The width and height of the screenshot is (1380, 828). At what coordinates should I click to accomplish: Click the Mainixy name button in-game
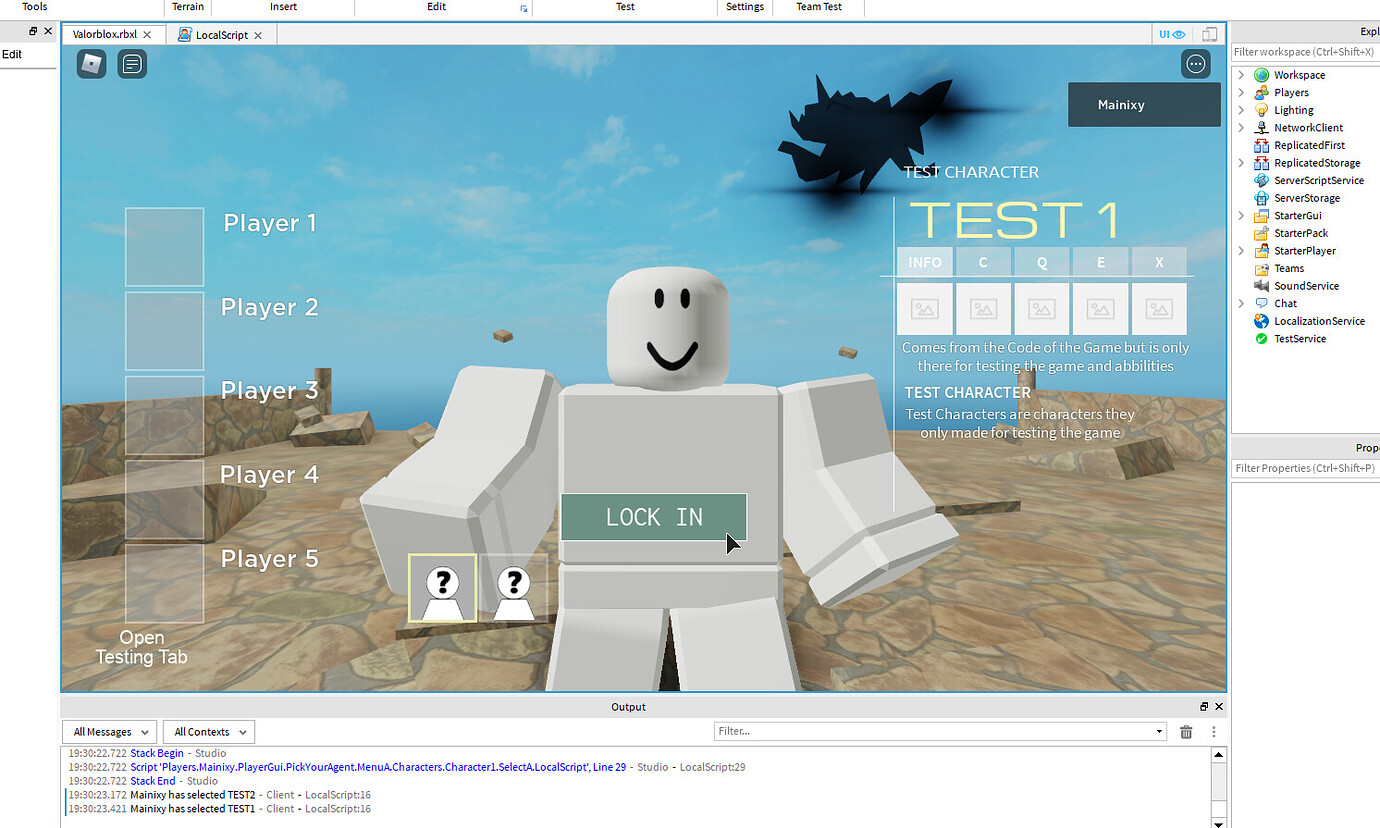tap(1144, 104)
